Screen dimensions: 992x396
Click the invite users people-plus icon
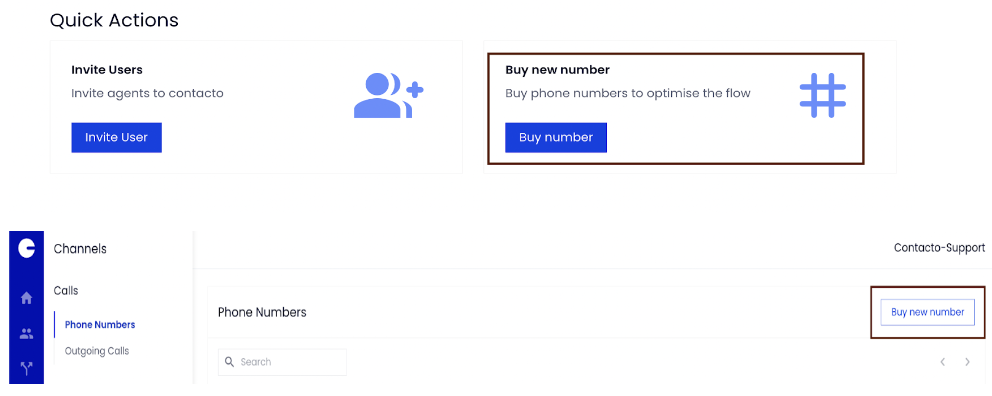coord(388,96)
